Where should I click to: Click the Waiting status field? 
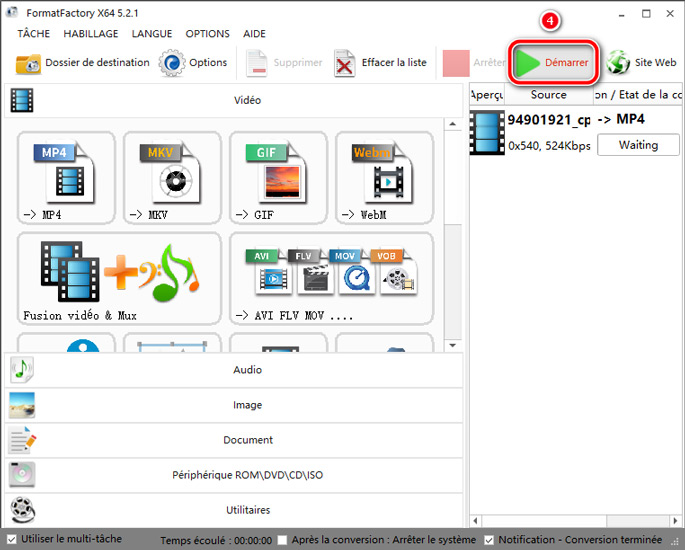tap(638, 145)
